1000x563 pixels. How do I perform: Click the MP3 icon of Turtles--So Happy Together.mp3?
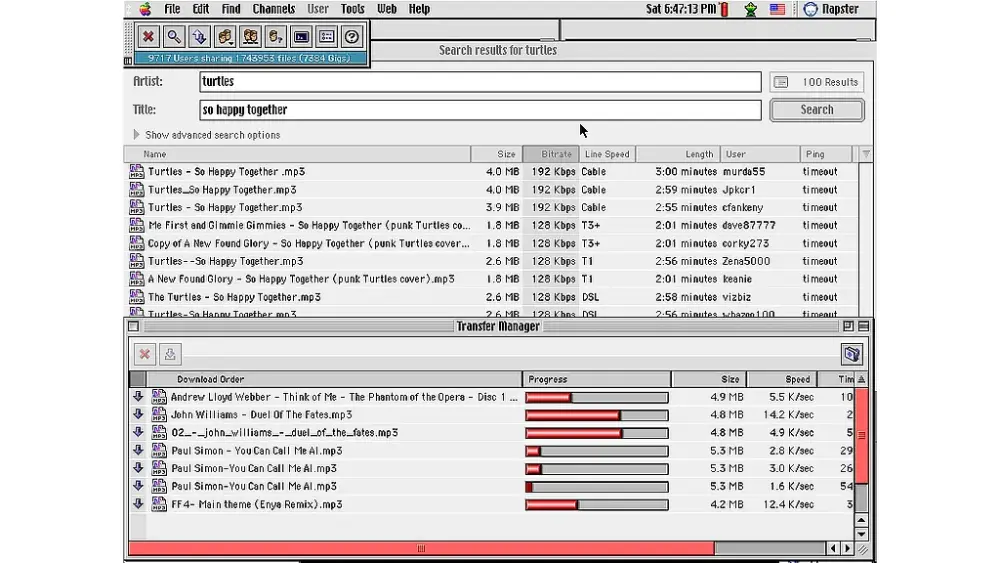click(136, 261)
